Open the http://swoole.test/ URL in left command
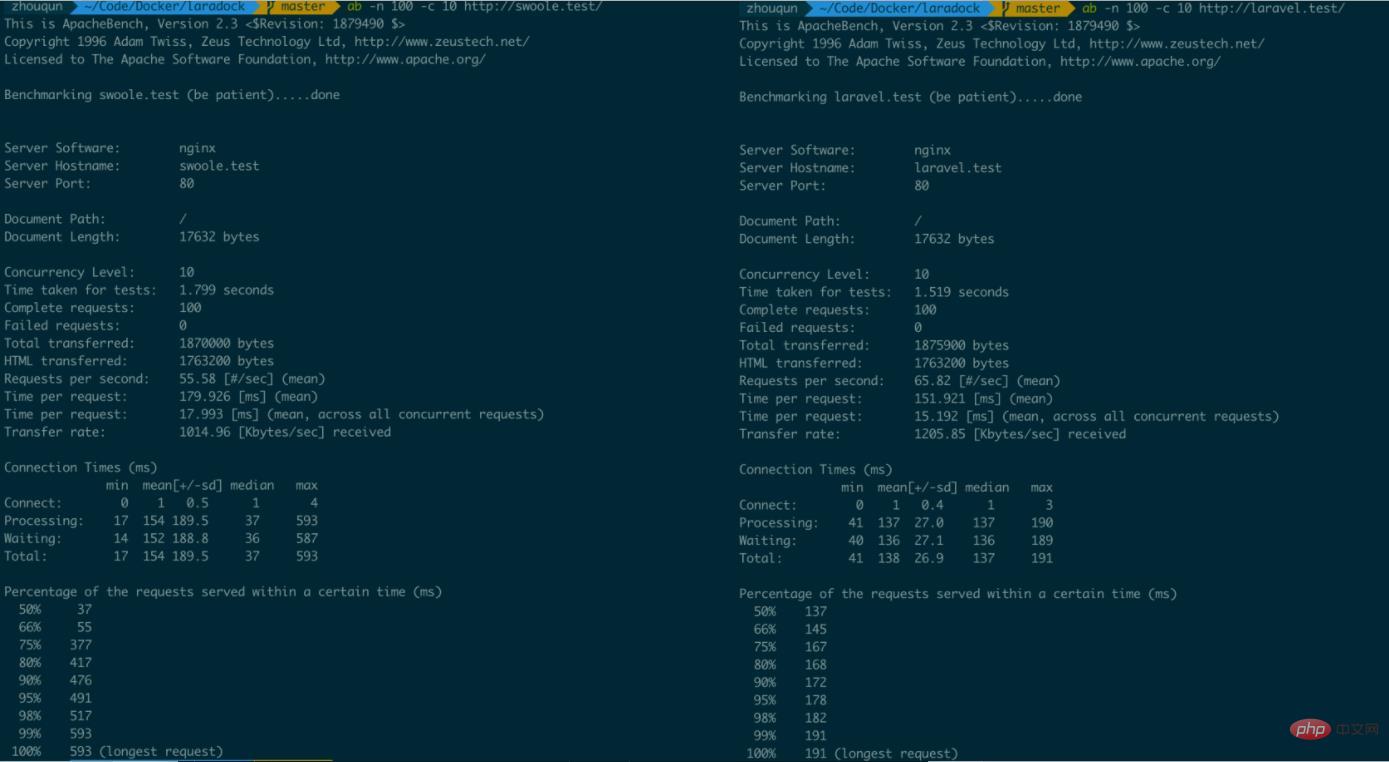 (533, 6)
